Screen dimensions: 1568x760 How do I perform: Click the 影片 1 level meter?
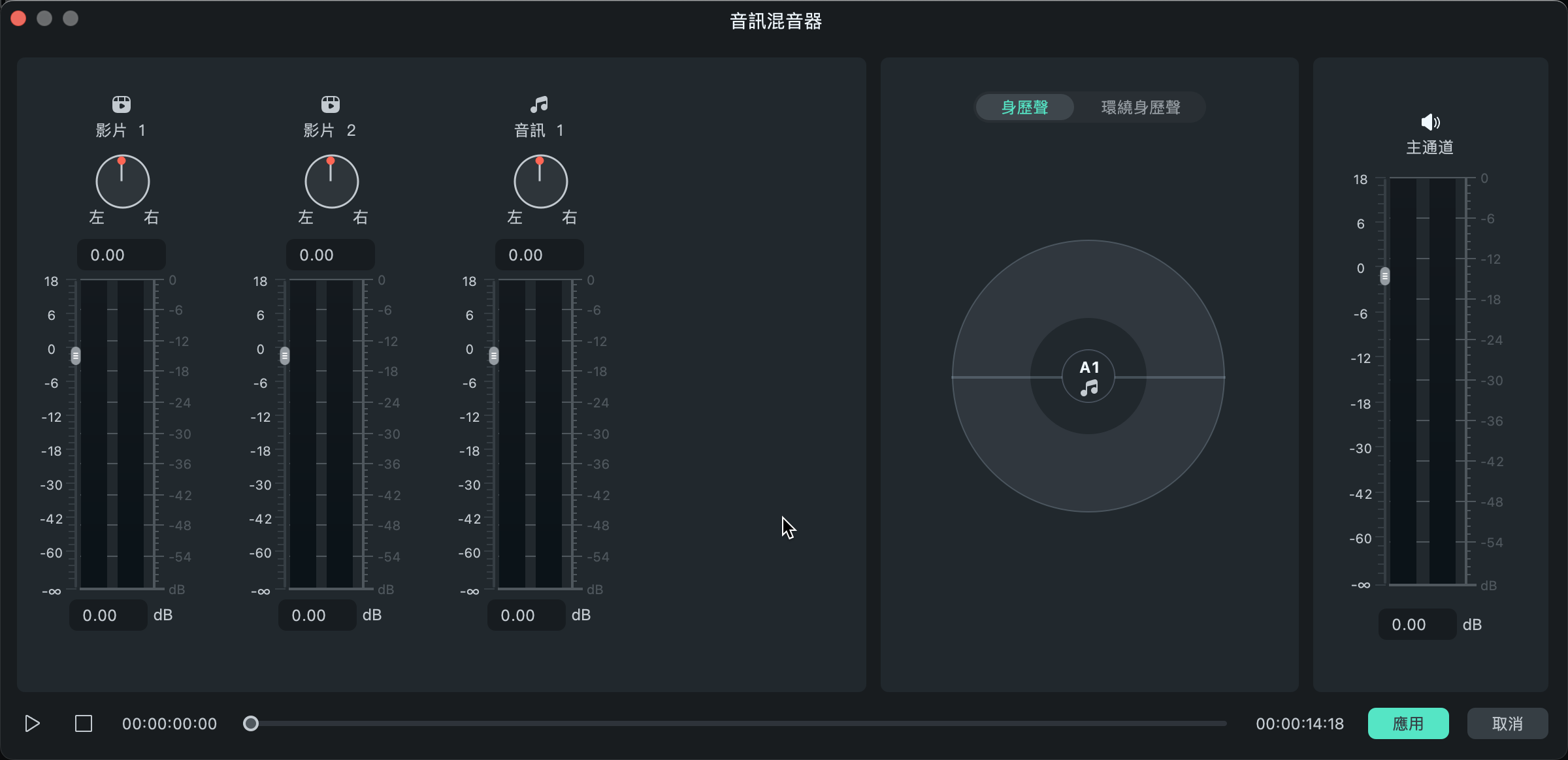[x=112, y=434]
